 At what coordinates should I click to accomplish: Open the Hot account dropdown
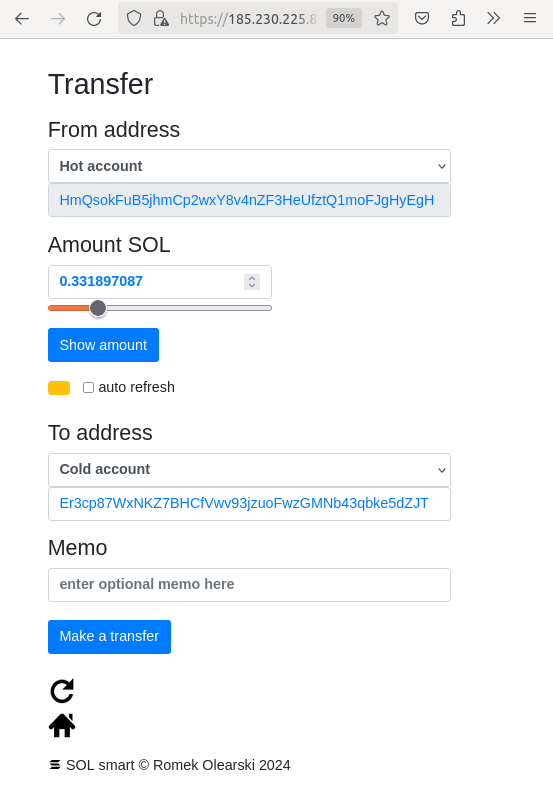pyautogui.click(x=249, y=166)
